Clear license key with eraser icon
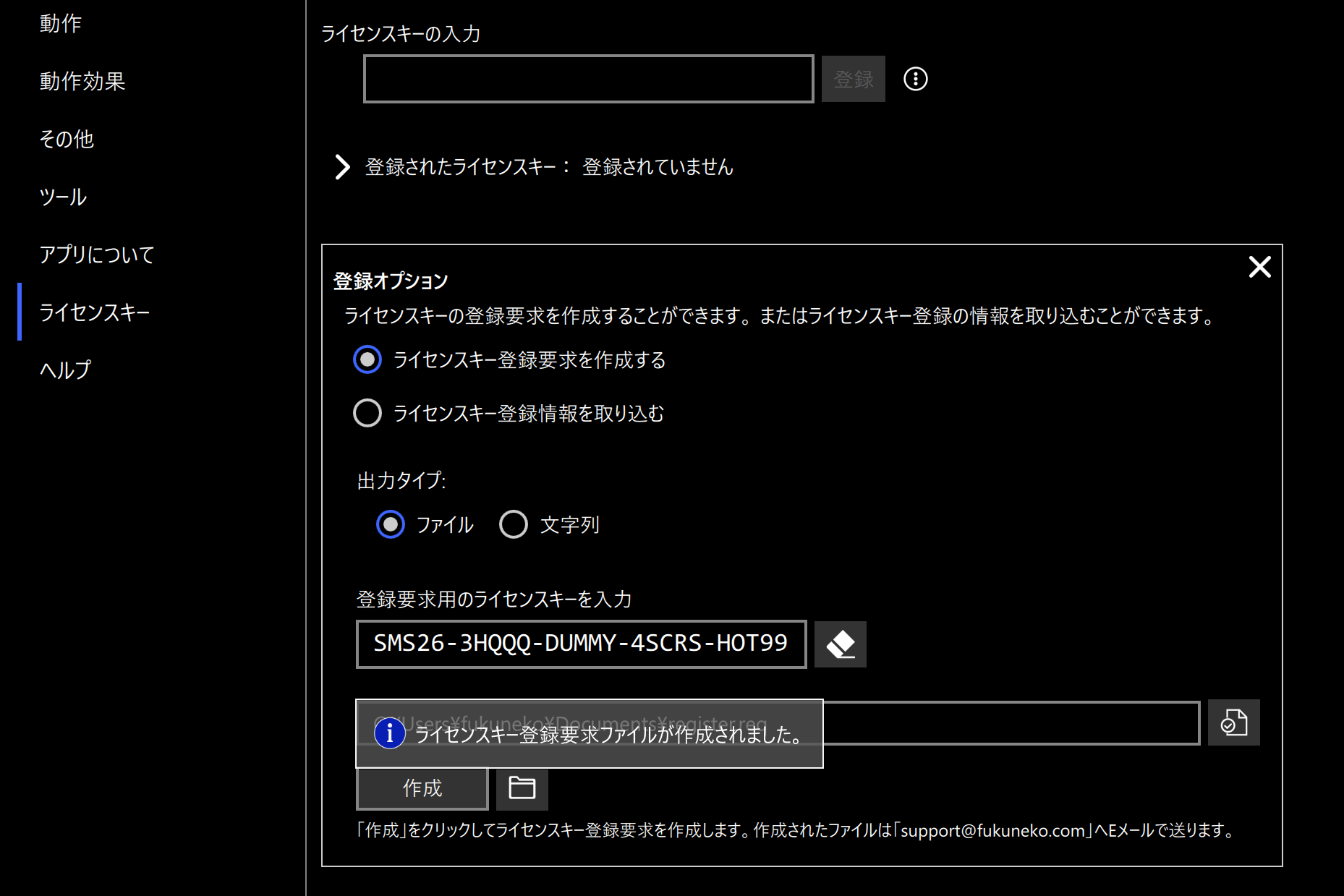 click(840, 644)
